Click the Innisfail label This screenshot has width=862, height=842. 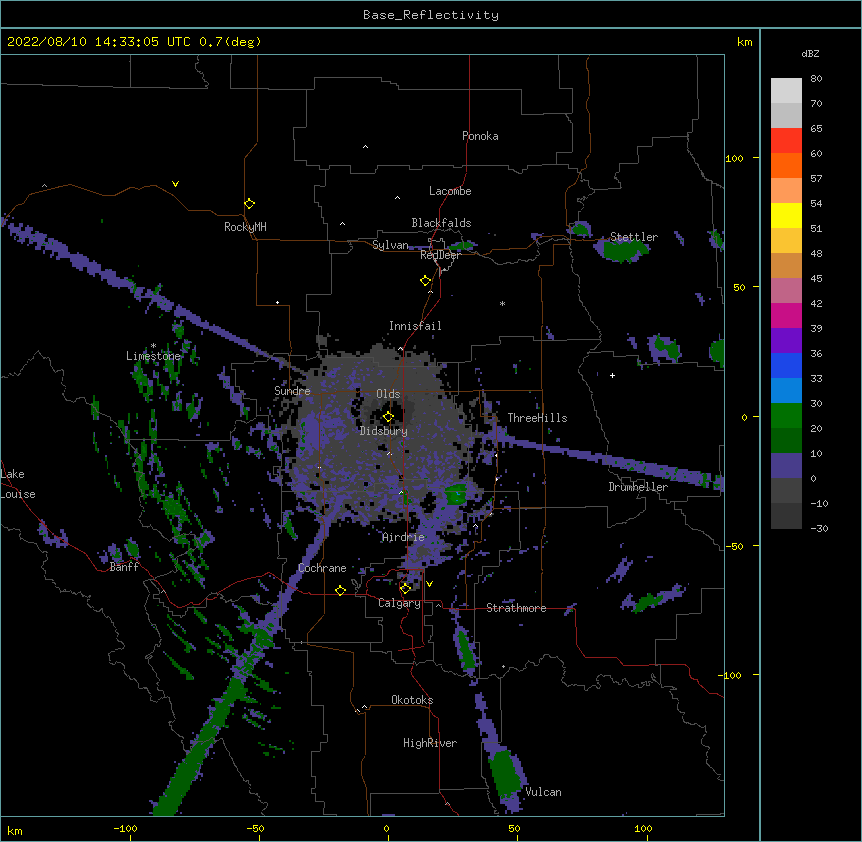(x=415, y=326)
